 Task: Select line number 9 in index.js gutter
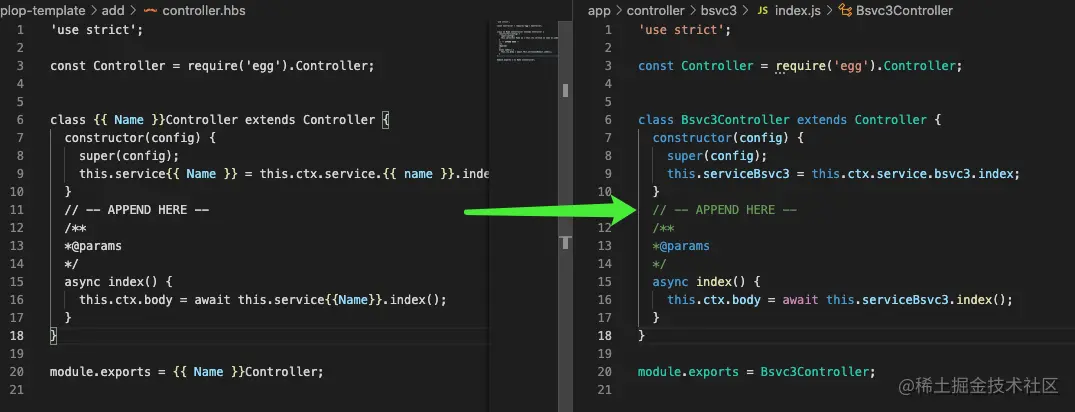pyautogui.click(x=608, y=173)
